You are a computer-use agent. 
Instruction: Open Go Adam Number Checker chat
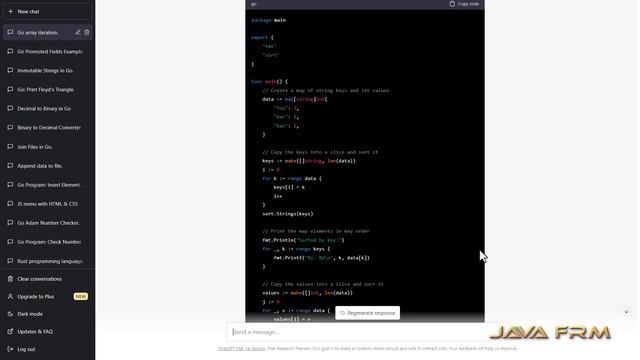pyautogui.click(x=47, y=223)
